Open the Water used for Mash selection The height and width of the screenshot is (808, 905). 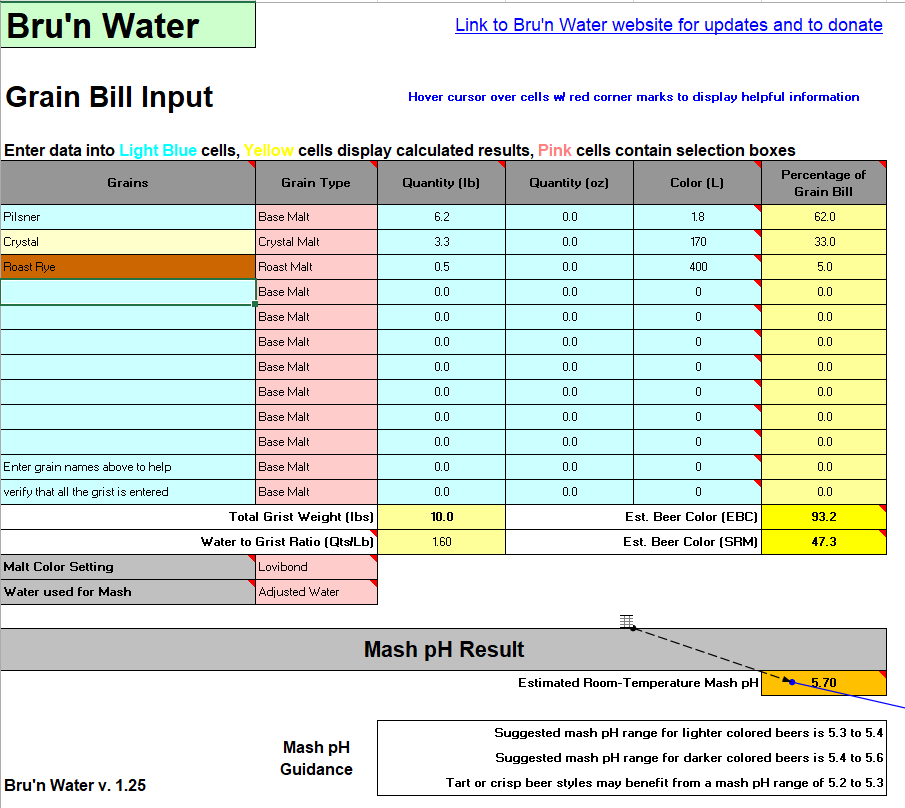[x=316, y=592]
